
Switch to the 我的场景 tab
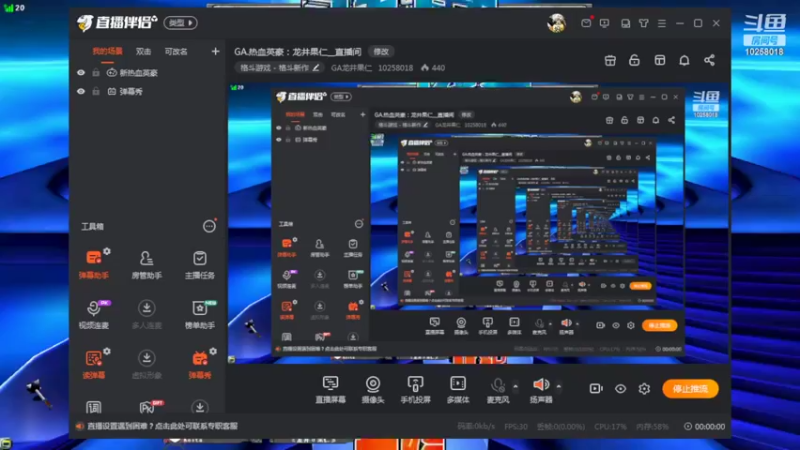point(107,52)
